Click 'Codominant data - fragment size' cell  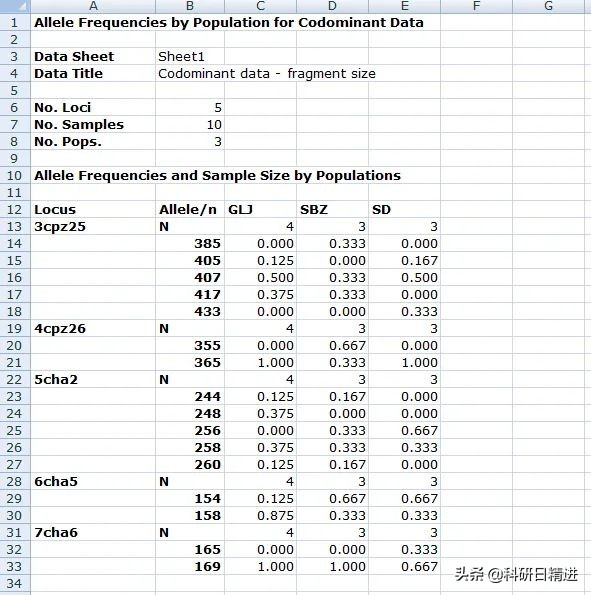point(267,74)
